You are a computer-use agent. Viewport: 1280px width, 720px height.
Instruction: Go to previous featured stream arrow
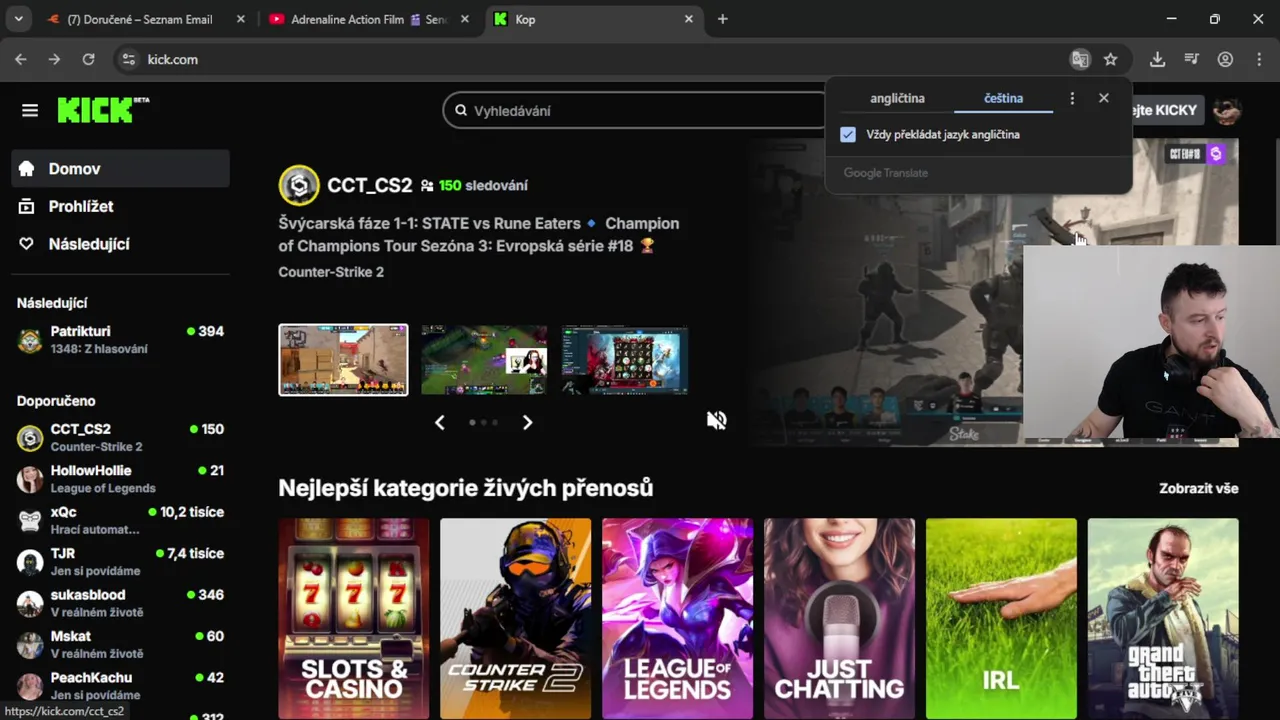pos(440,422)
